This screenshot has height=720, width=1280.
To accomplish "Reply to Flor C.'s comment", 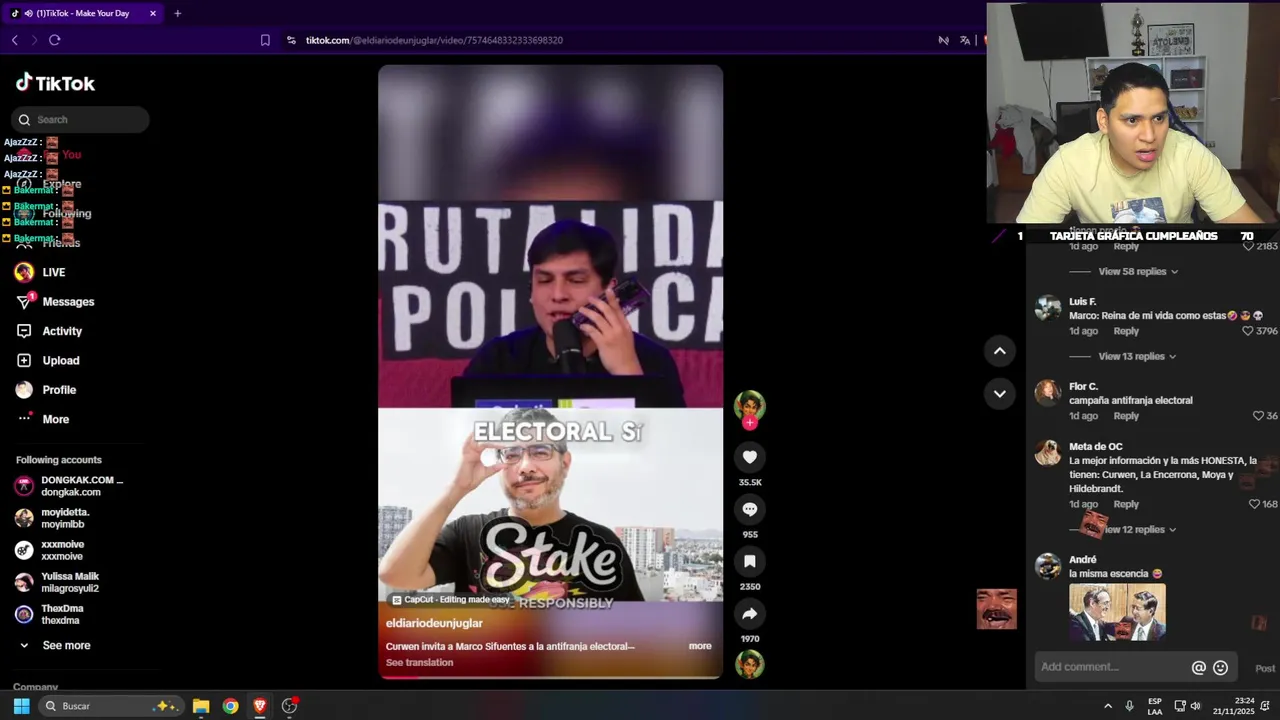I will pos(1126,416).
